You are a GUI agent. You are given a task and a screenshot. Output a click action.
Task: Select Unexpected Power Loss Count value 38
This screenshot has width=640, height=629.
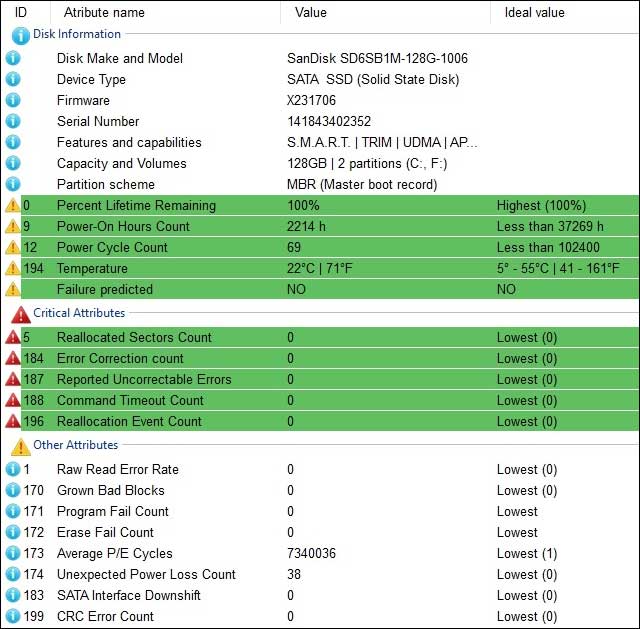tap(294, 574)
